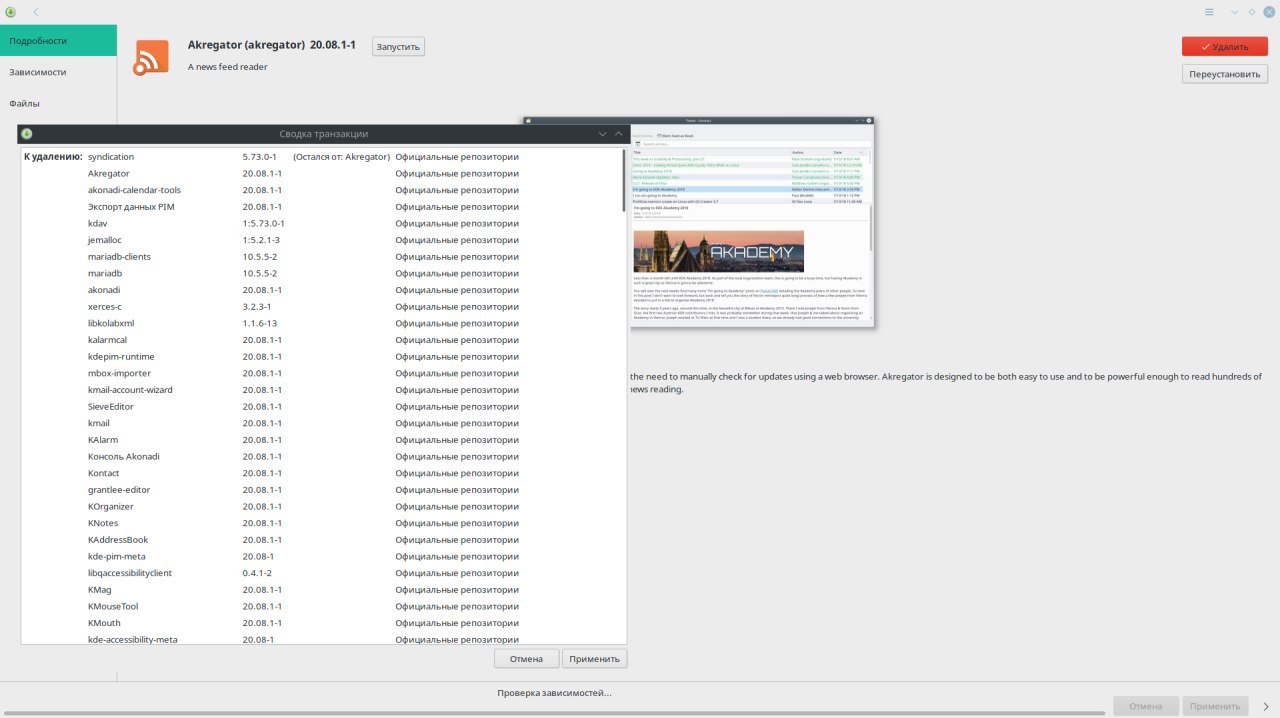Screen dimensions: 1280x718
Task: Click Отмена in the transaction summary dialog
Action: (x=526, y=659)
